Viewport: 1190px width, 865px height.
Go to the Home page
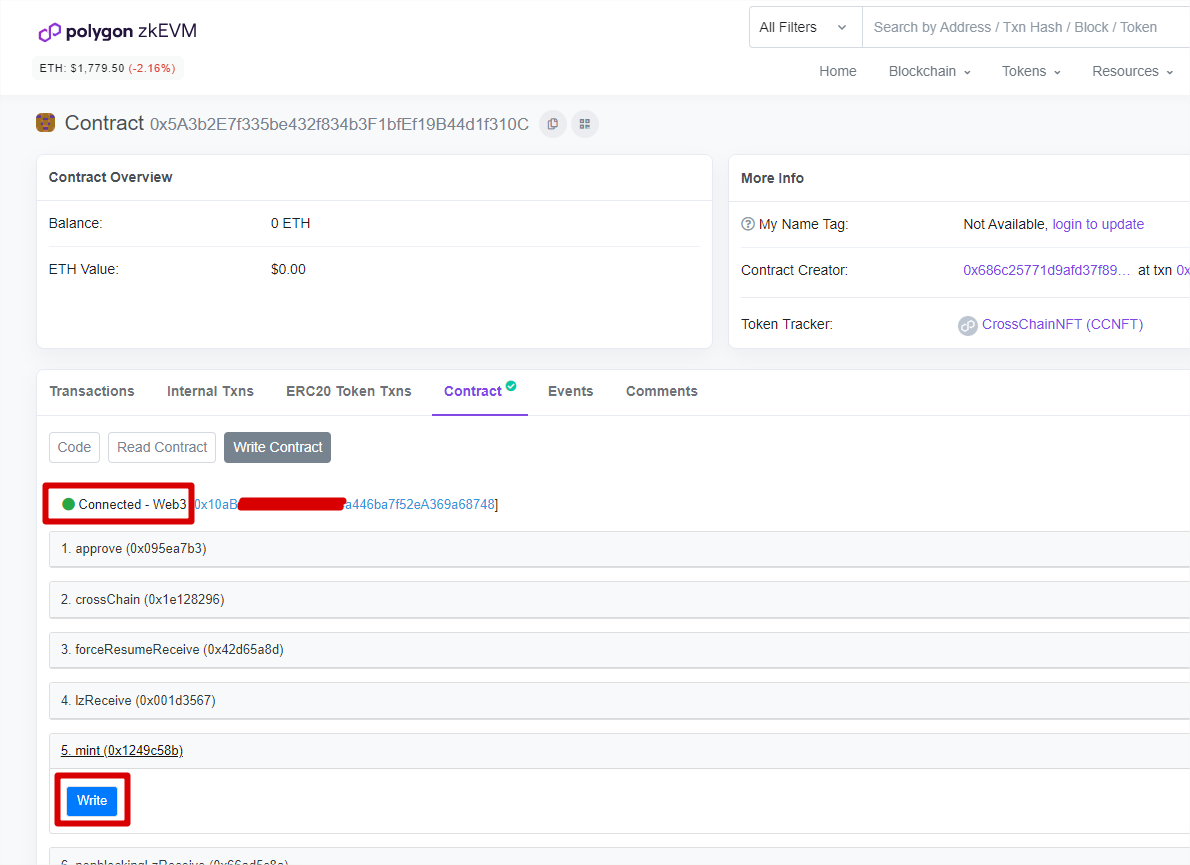coord(838,71)
